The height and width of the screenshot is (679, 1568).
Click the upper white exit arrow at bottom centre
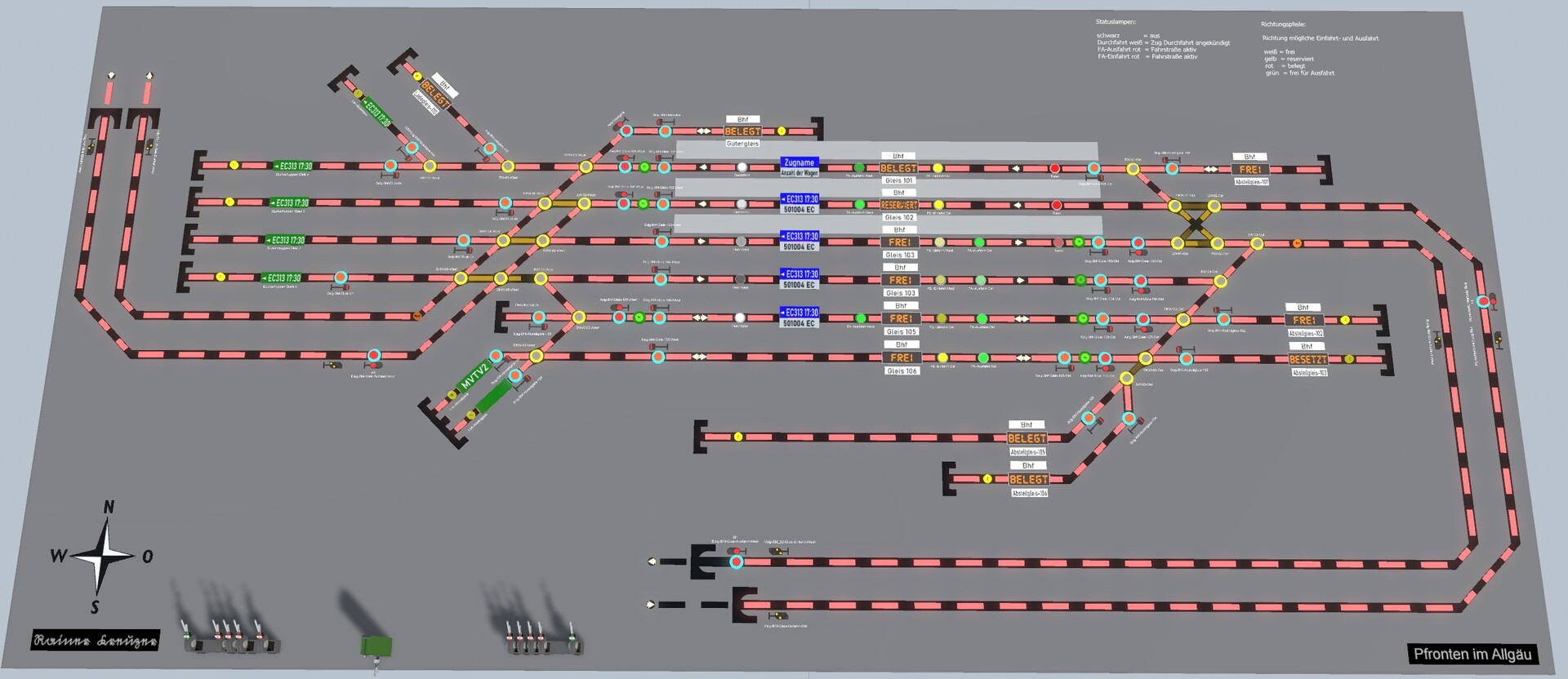coord(652,561)
